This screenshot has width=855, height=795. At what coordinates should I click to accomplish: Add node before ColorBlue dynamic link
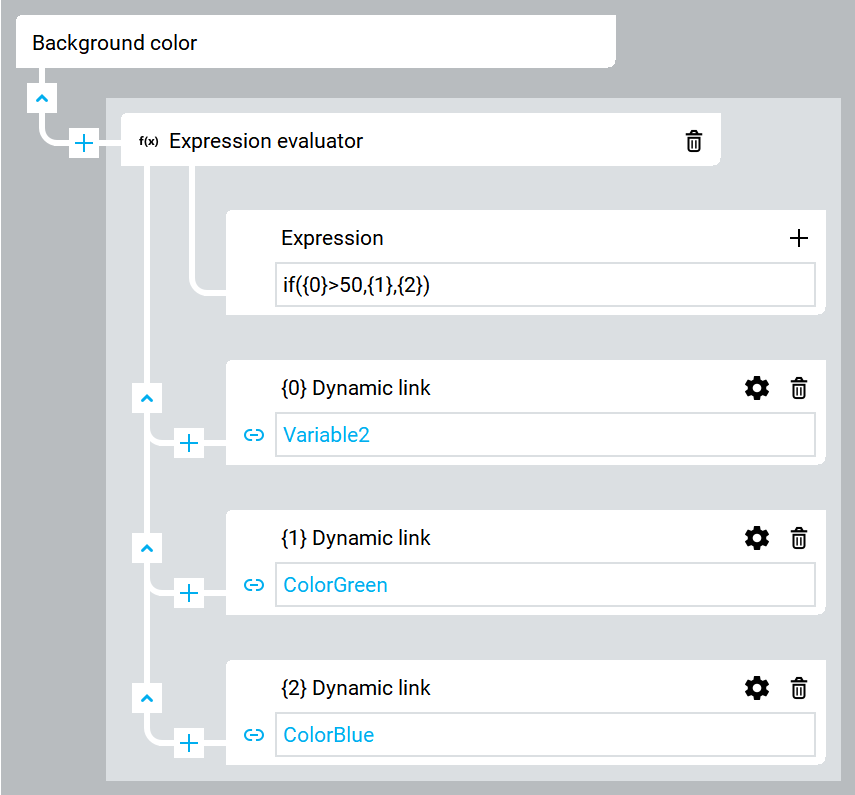(189, 743)
